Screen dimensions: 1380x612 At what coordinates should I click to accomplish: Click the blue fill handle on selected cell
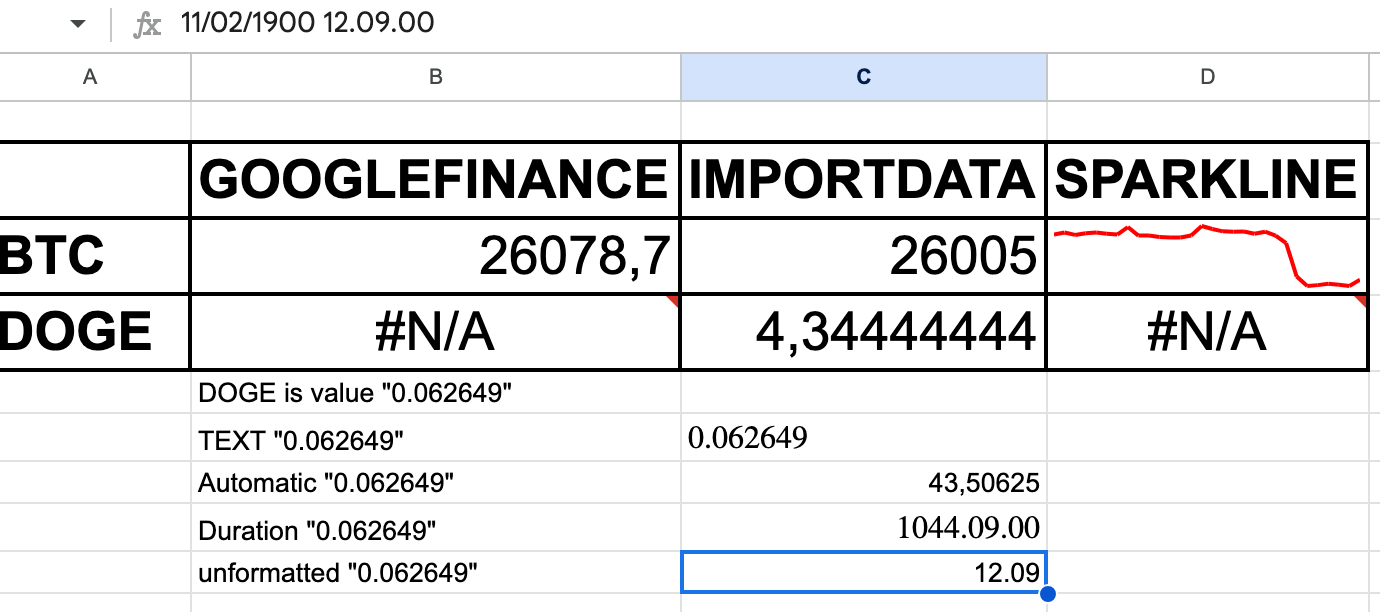(1046, 593)
